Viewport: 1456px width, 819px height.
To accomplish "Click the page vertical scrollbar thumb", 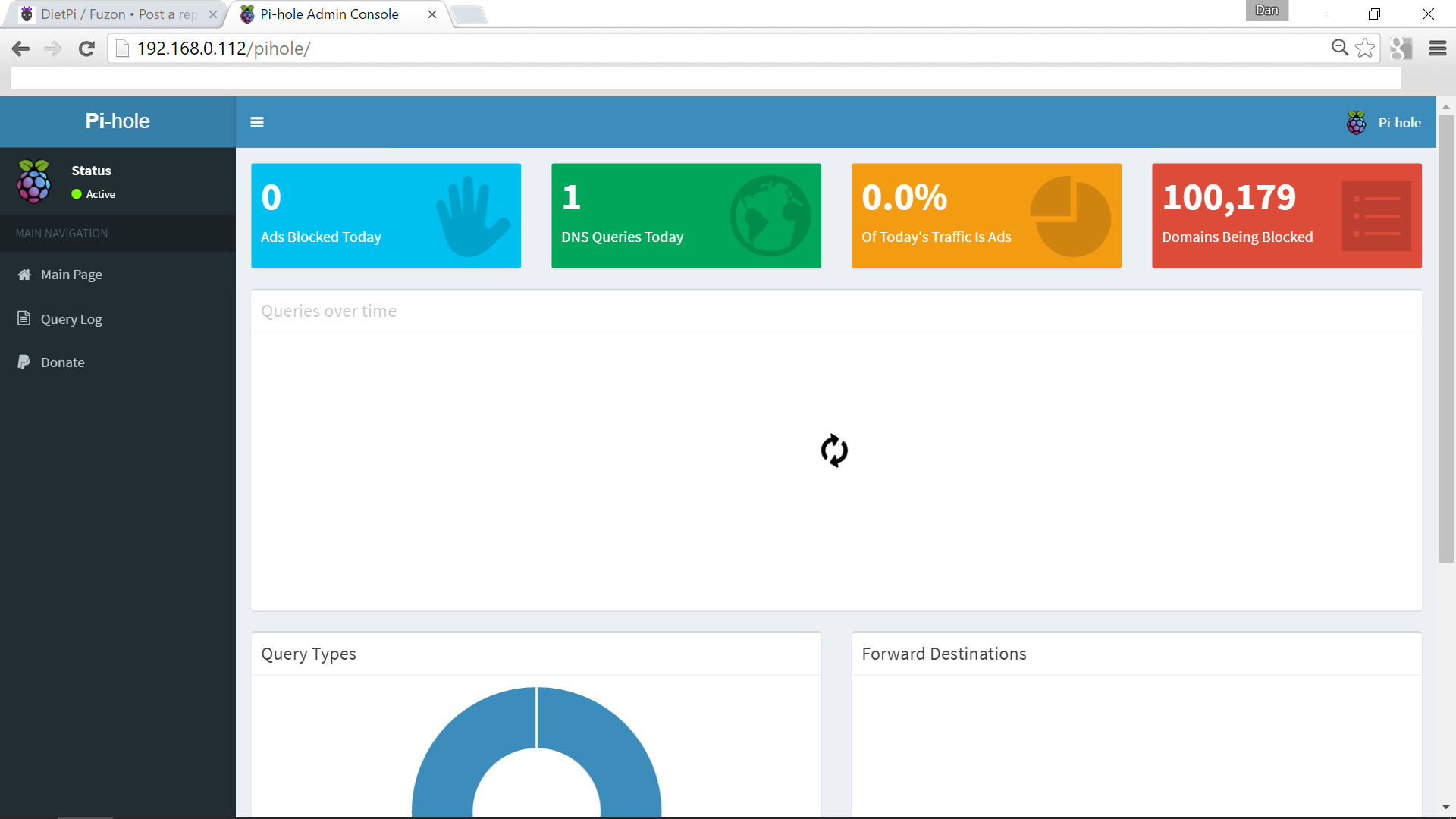I will tap(1446, 338).
